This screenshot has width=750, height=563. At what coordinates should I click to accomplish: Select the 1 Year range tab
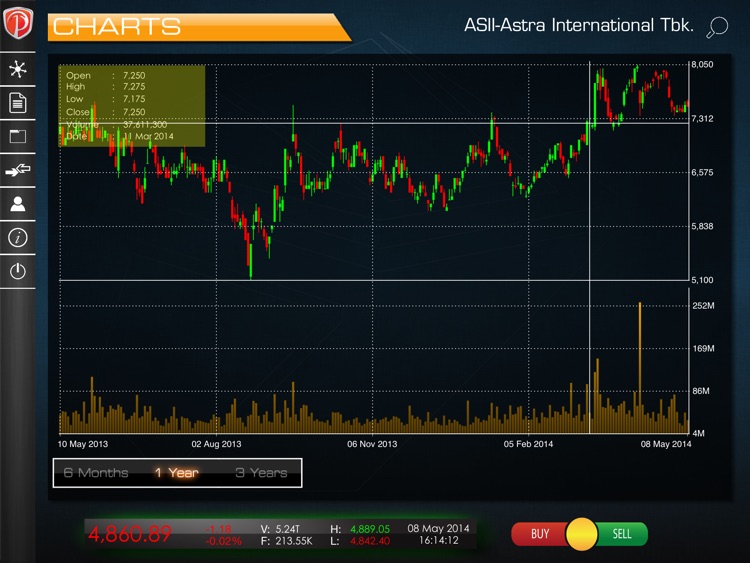pyautogui.click(x=176, y=473)
